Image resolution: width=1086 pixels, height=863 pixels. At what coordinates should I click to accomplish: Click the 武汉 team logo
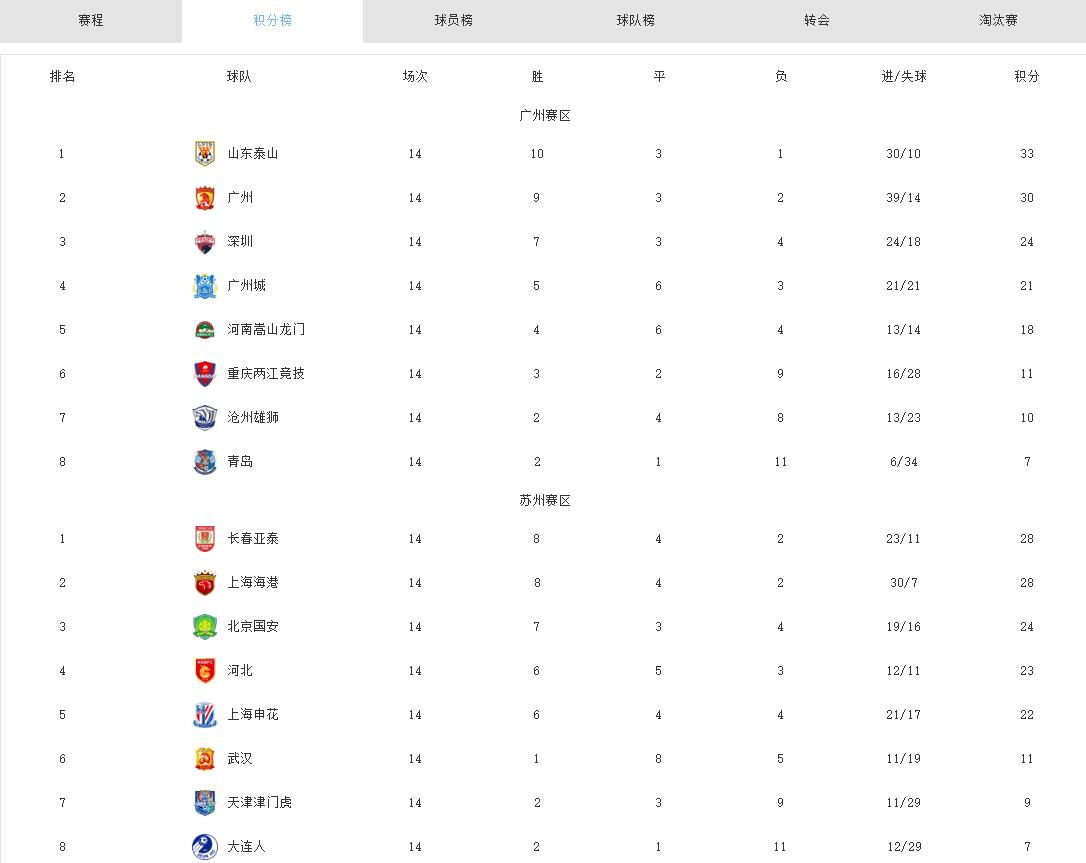click(204, 759)
